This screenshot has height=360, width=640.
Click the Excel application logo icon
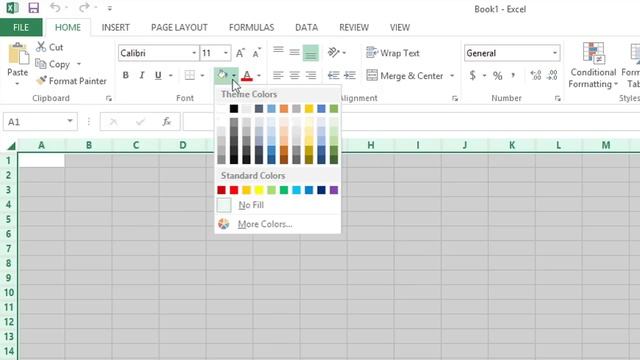point(12,8)
